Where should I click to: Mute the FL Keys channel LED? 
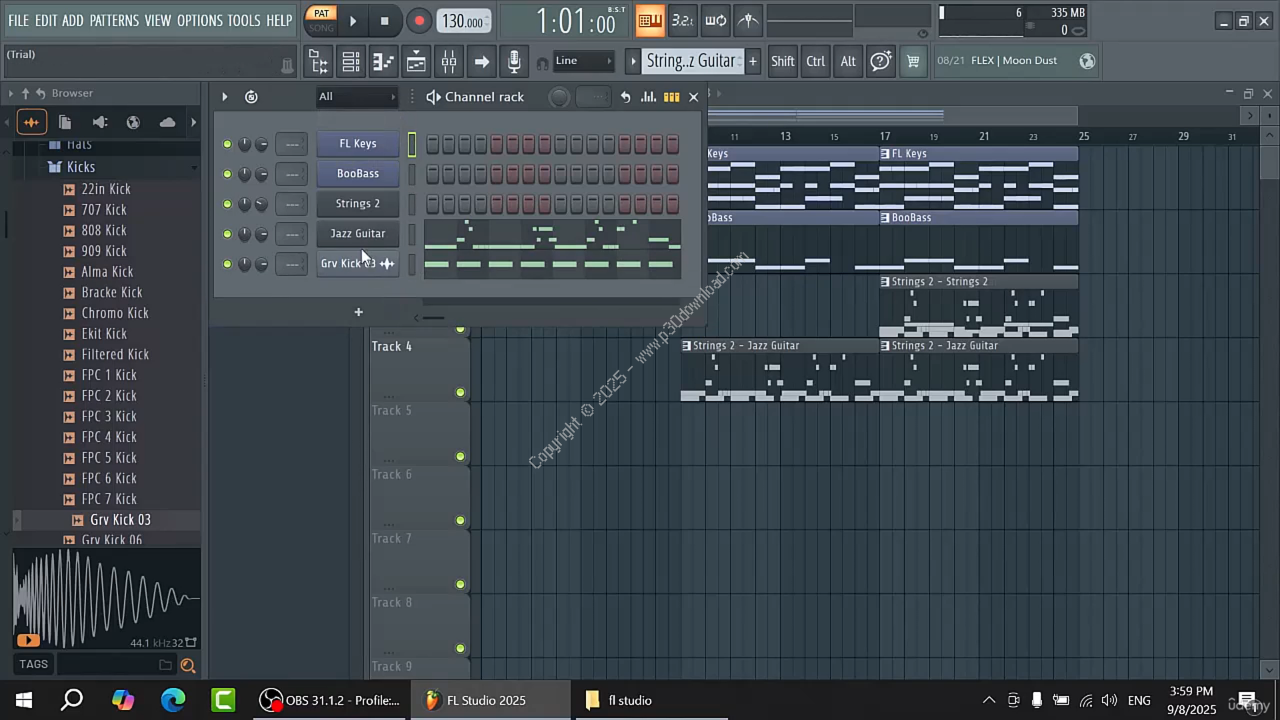(227, 144)
